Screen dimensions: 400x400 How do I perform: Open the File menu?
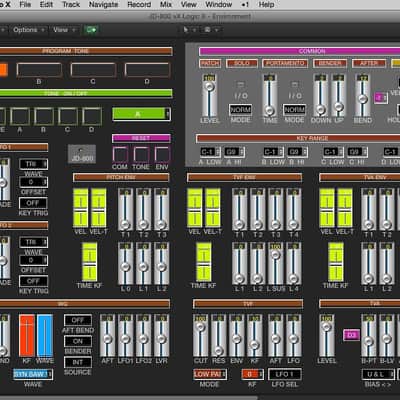coord(25,5)
